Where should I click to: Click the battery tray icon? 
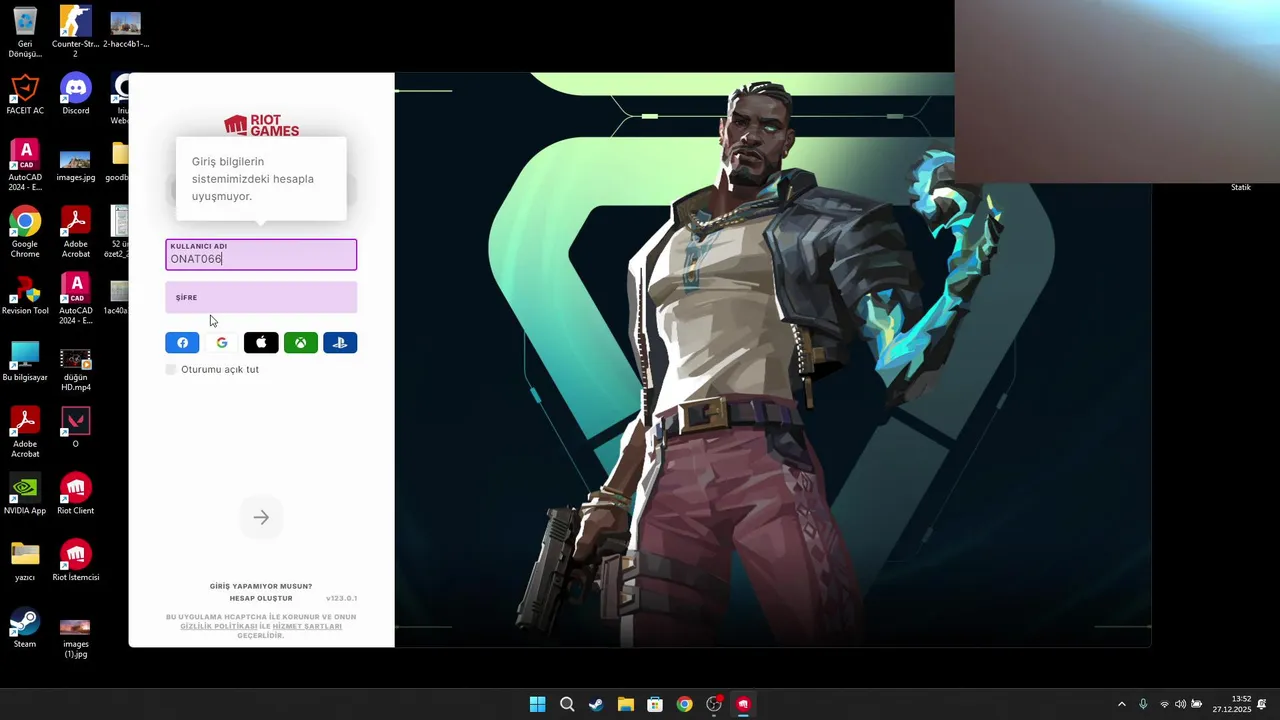(x=1196, y=704)
